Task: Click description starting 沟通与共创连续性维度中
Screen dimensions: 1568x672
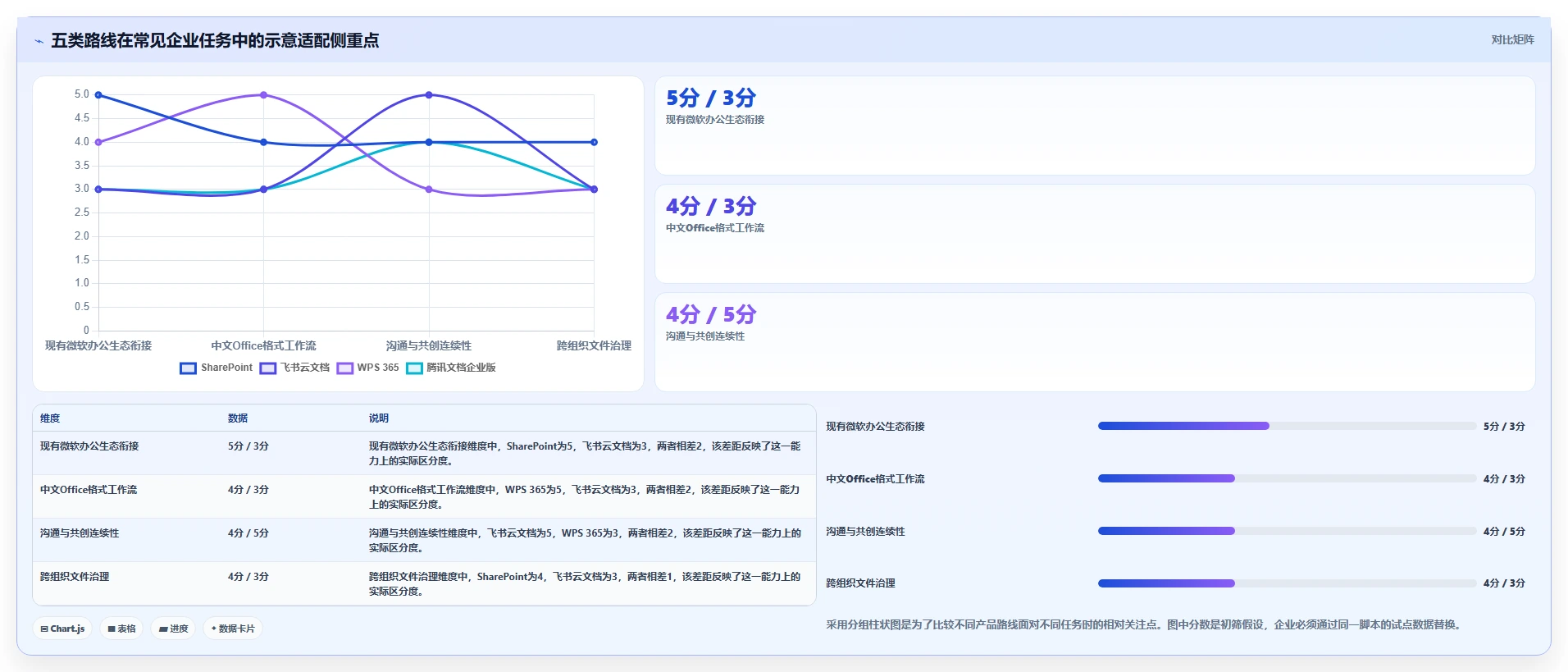Action: pyautogui.click(x=585, y=541)
